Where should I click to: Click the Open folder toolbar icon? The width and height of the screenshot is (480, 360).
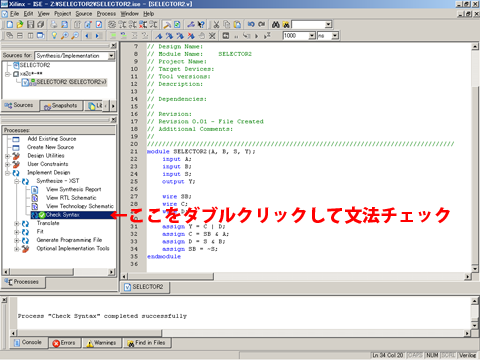tap(20, 25)
